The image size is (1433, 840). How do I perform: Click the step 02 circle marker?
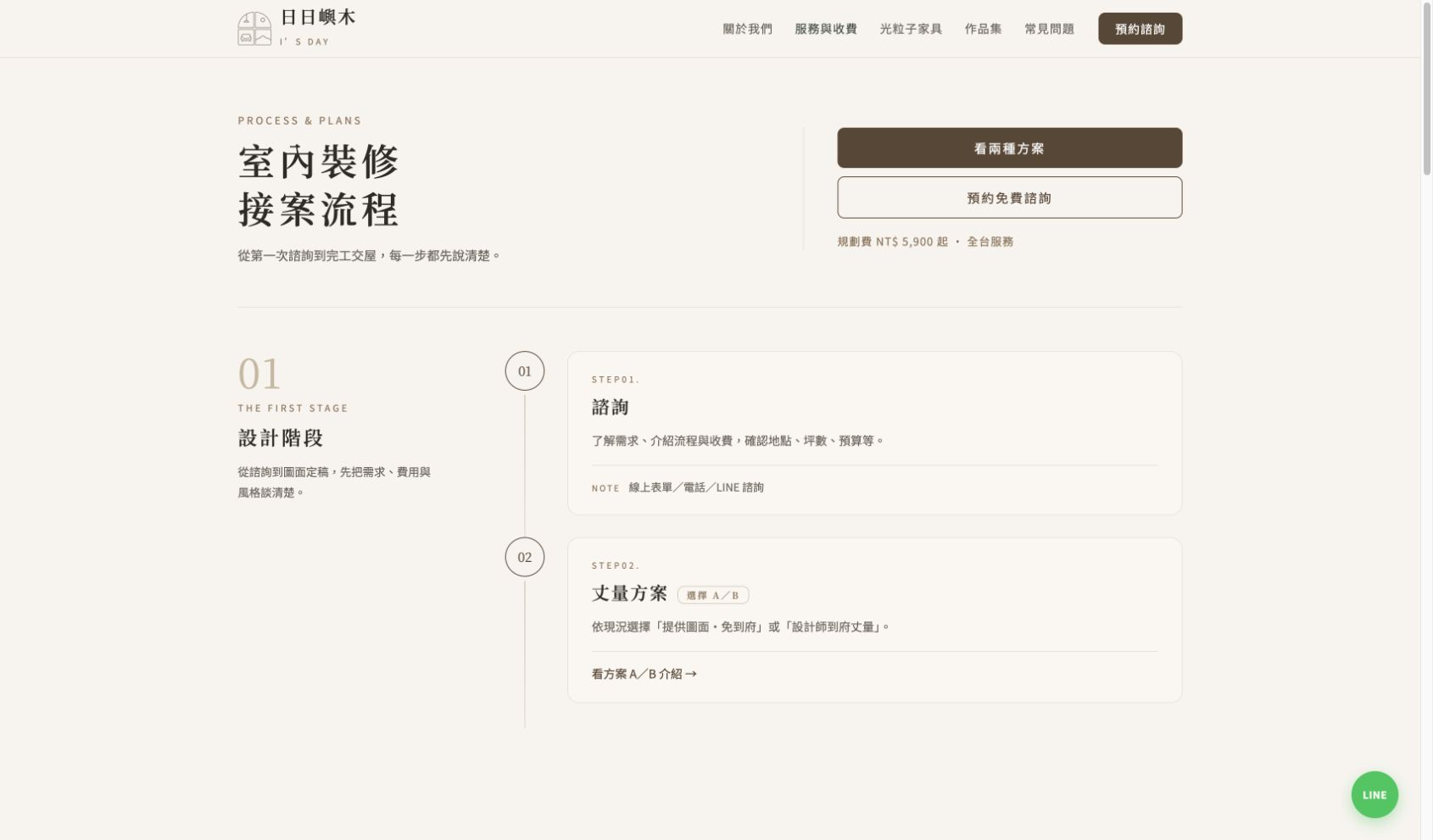click(x=524, y=557)
